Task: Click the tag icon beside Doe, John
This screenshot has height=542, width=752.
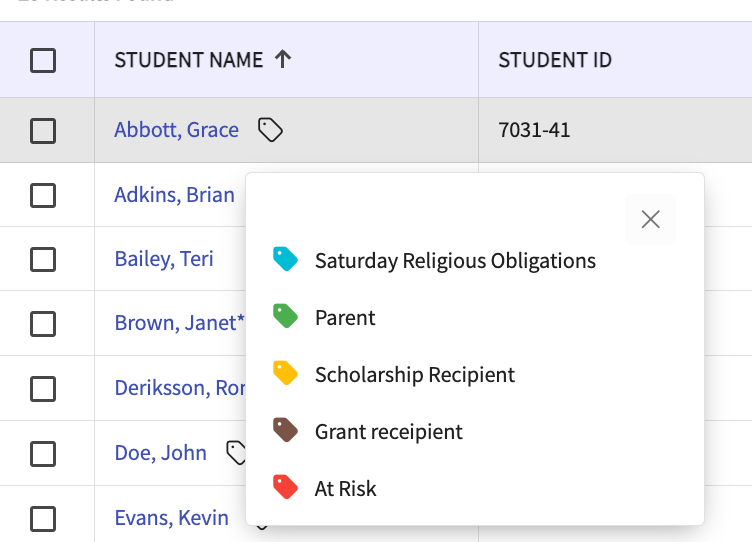Action: [x=236, y=453]
